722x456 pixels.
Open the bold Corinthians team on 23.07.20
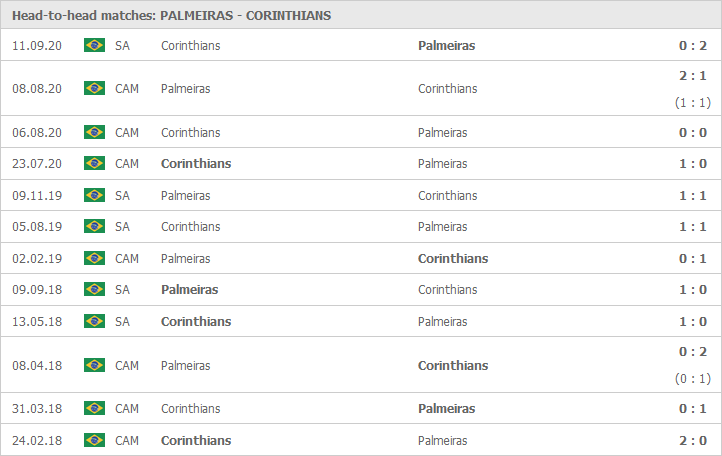point(196,164)
